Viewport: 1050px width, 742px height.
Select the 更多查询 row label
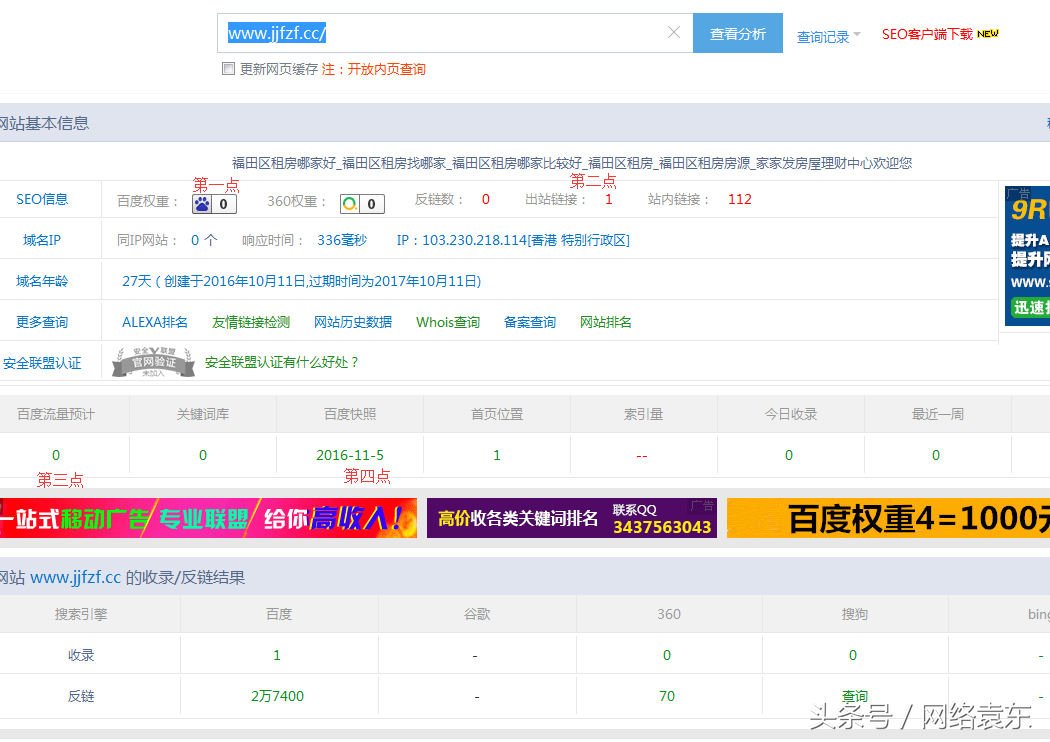[42, 322]
